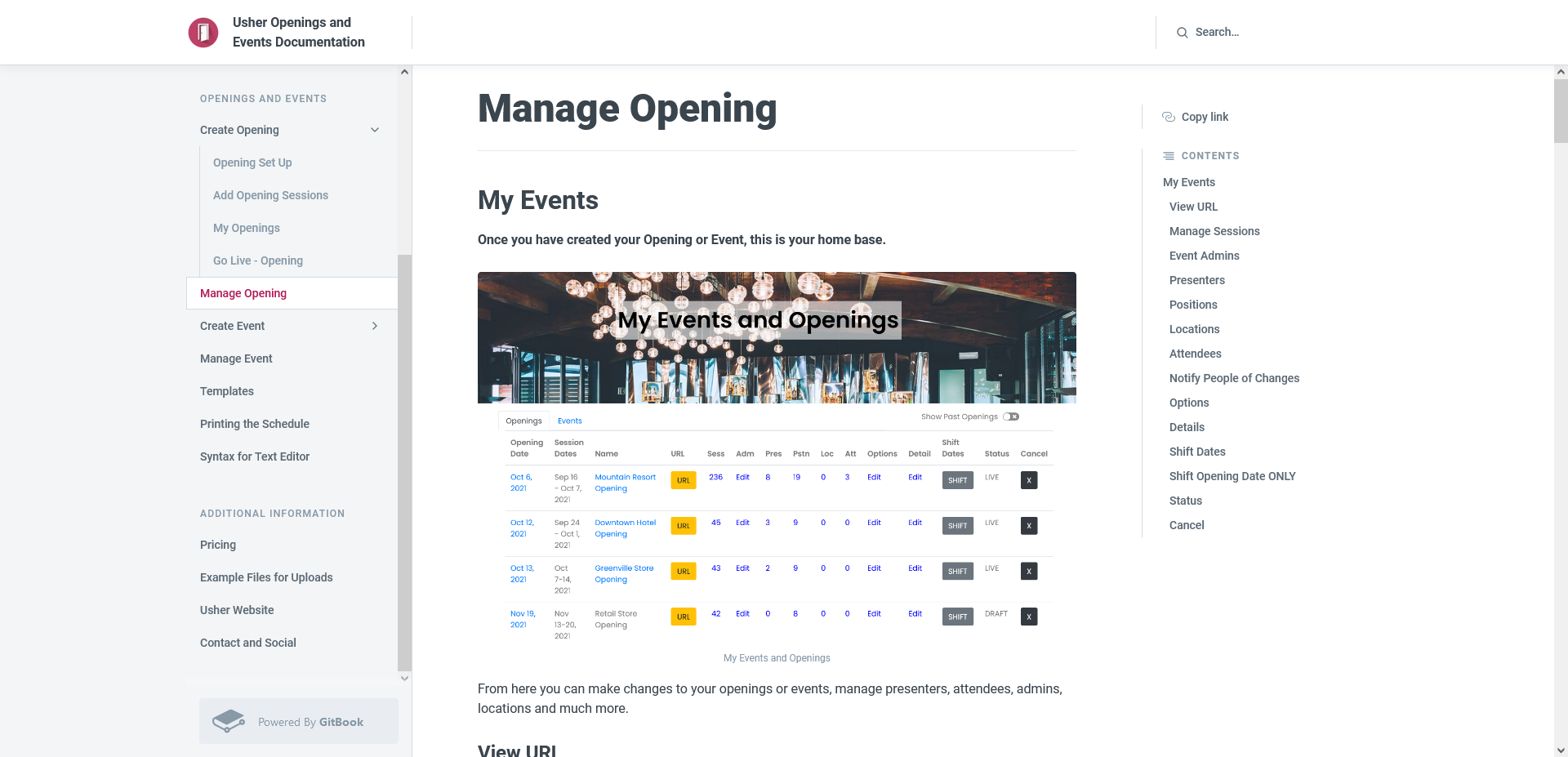Click the My Events and Openings screenshot
The image size is (1568, 757).
[777, 459]
